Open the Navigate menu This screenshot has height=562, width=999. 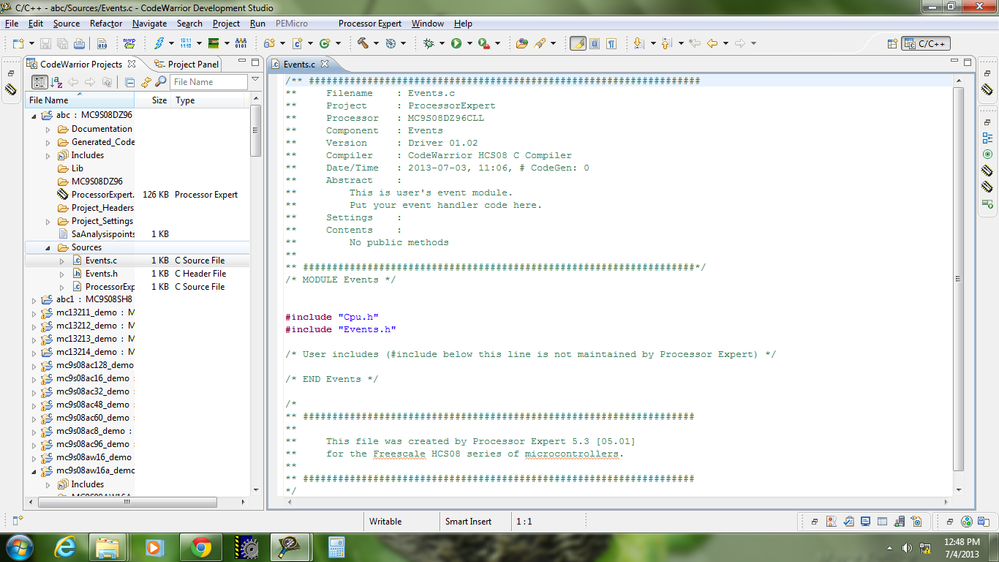pos(149,24)
